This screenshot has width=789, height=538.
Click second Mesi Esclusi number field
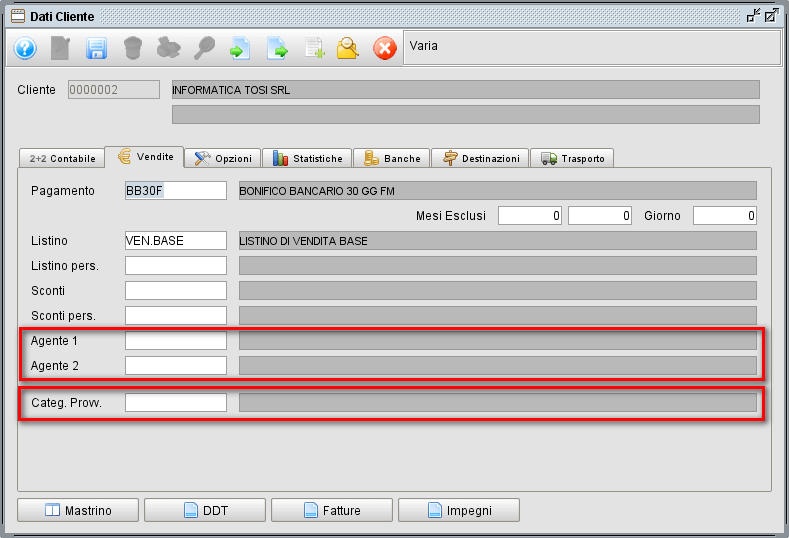point(600,215)
